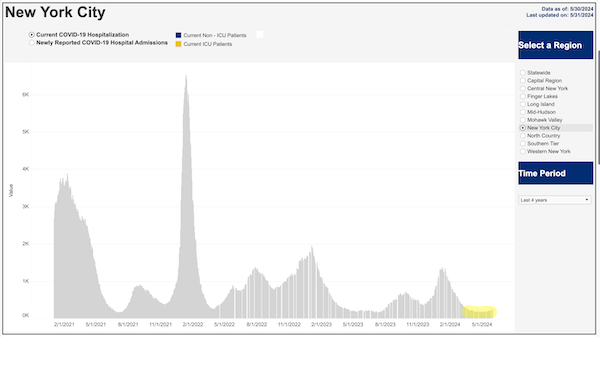600x378 pixels.
Task: Click the yellow highlighted May 2024 chart area
Action: (479, 312)
